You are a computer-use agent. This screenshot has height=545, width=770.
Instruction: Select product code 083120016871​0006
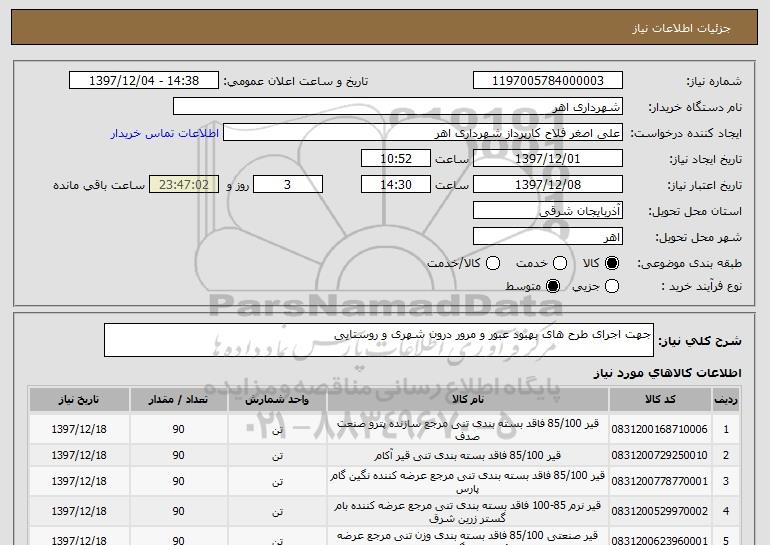(660, 429)
